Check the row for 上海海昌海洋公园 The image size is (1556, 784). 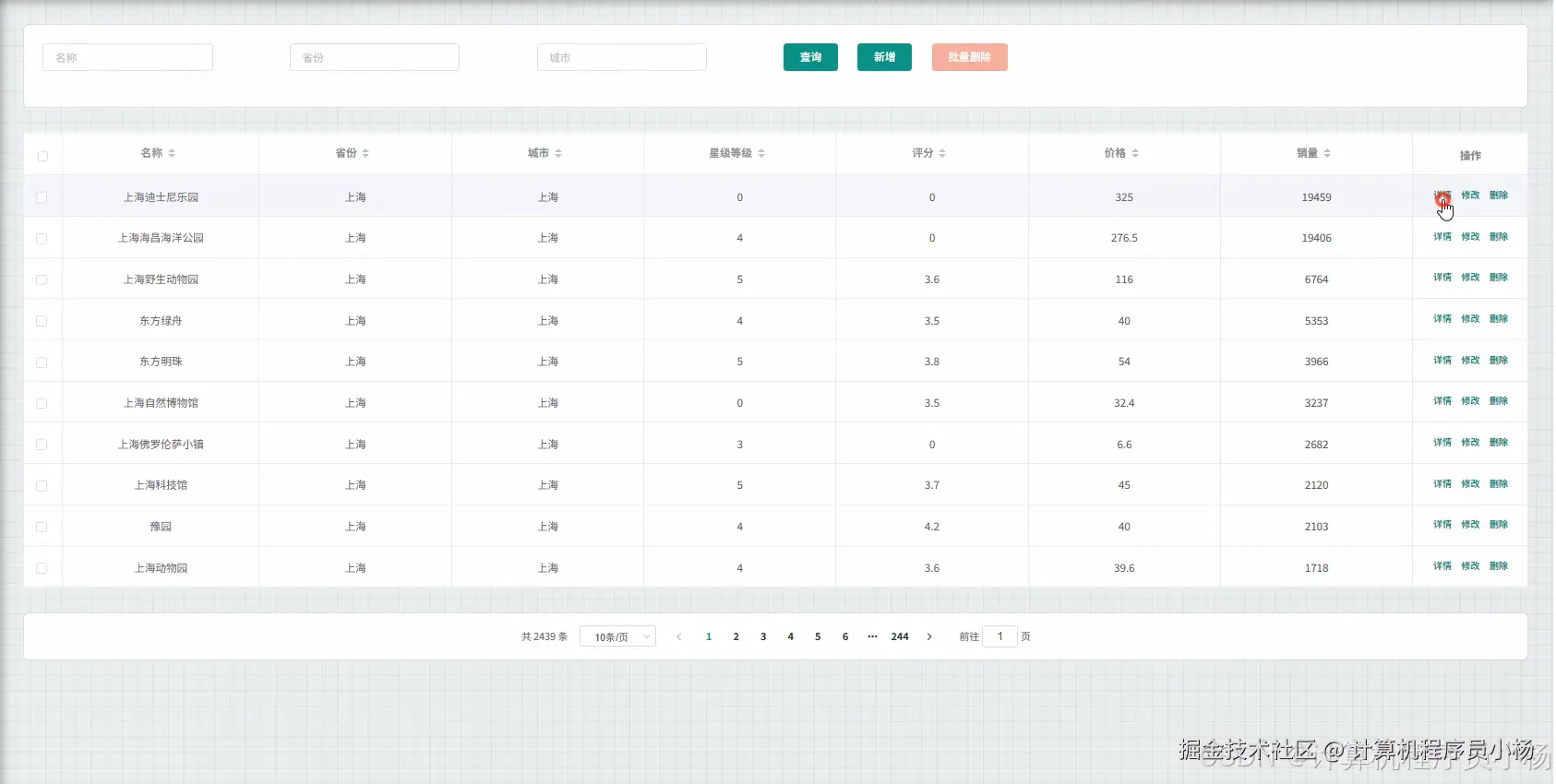42,239
